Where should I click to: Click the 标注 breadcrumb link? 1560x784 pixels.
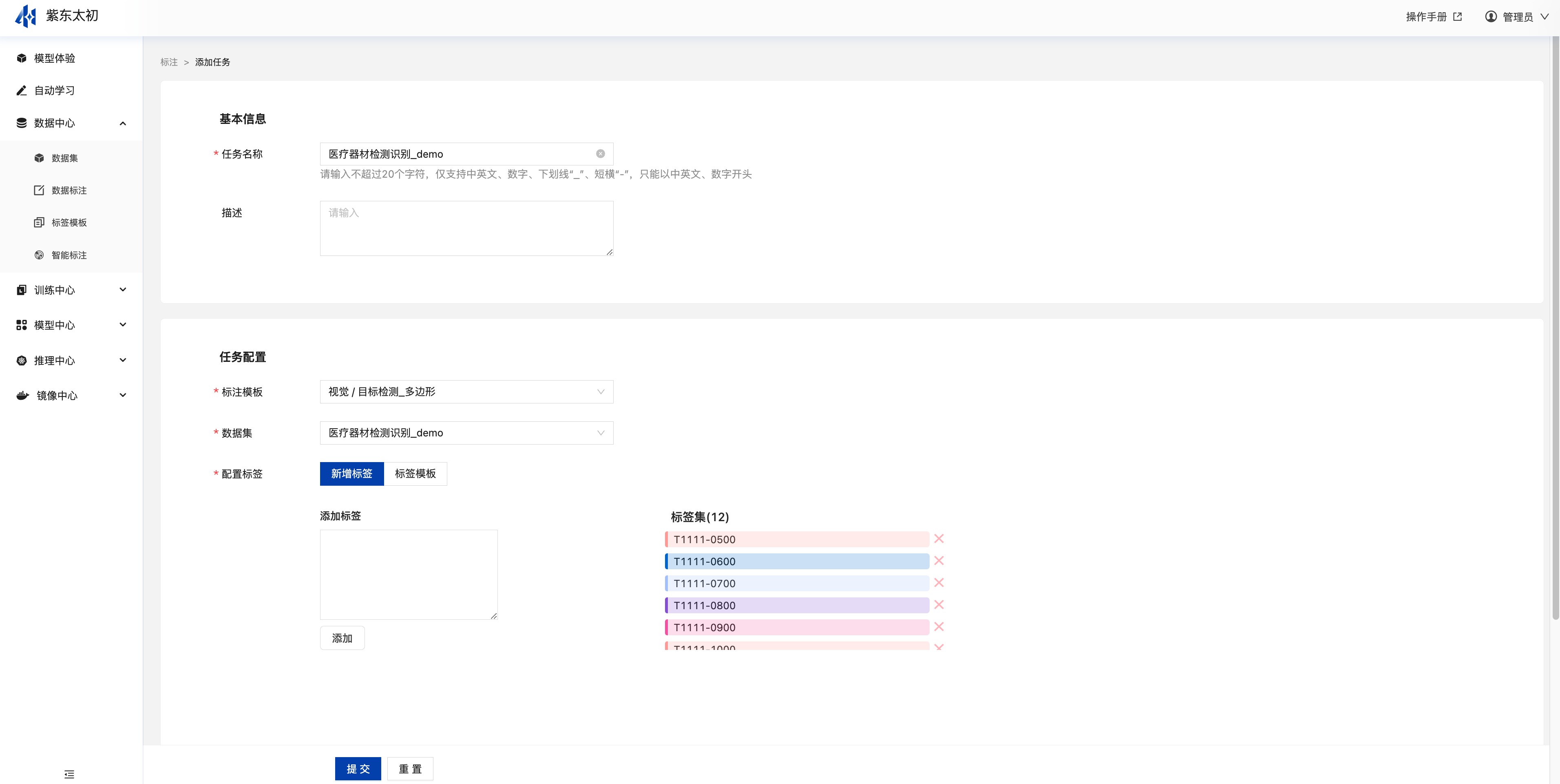pyautogui.click(x=169, y=62)
